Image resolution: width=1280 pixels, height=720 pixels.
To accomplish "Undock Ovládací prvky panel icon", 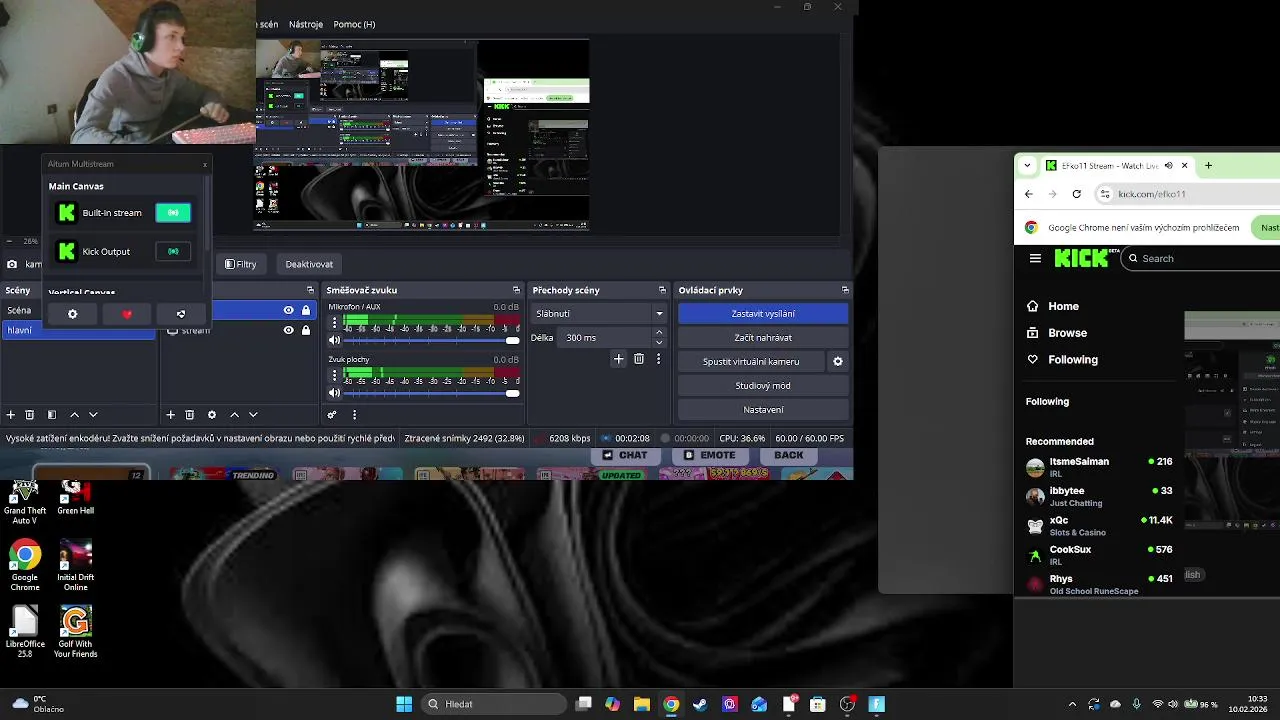I will (x=845, y=290).
